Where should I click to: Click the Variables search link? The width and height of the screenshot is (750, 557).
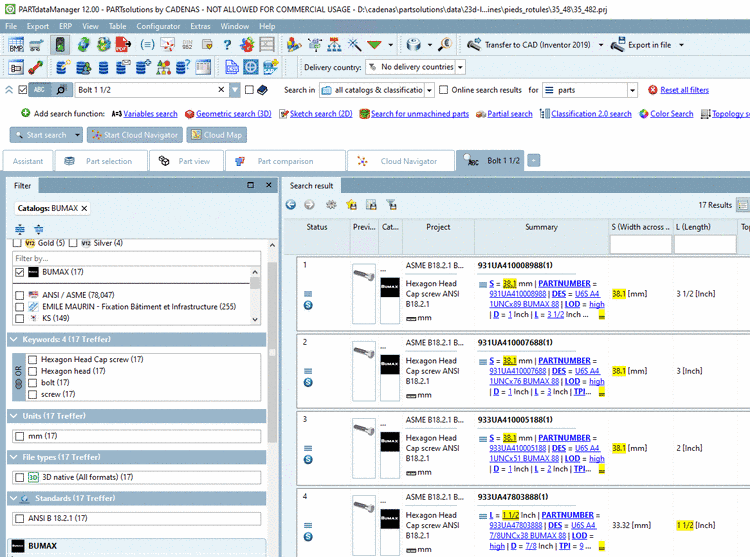(150, 114)
